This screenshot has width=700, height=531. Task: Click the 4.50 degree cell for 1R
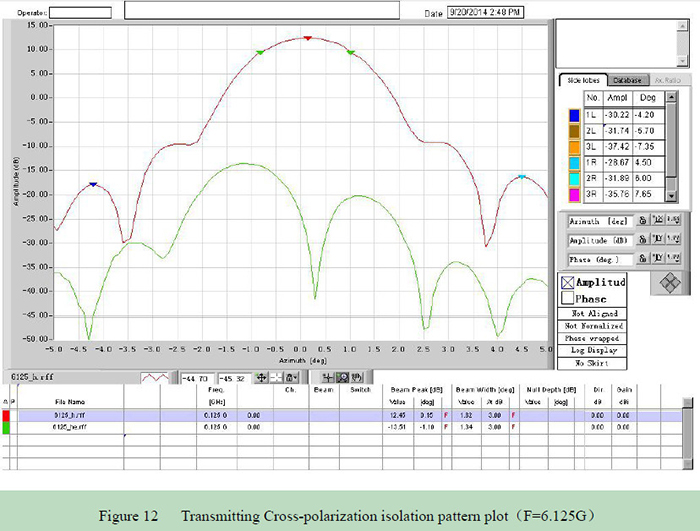648,163
